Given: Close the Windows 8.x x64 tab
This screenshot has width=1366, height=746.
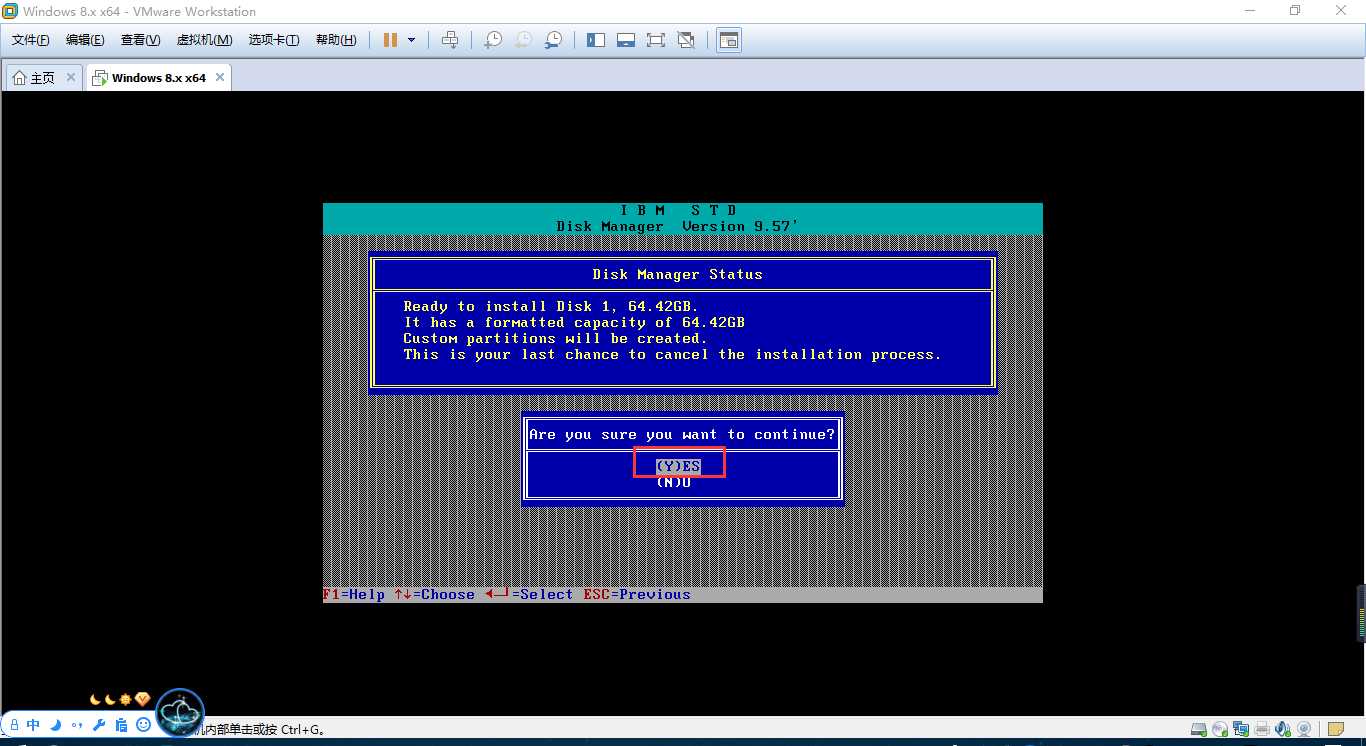Looking at the screenshot, I should click(220, 77).
